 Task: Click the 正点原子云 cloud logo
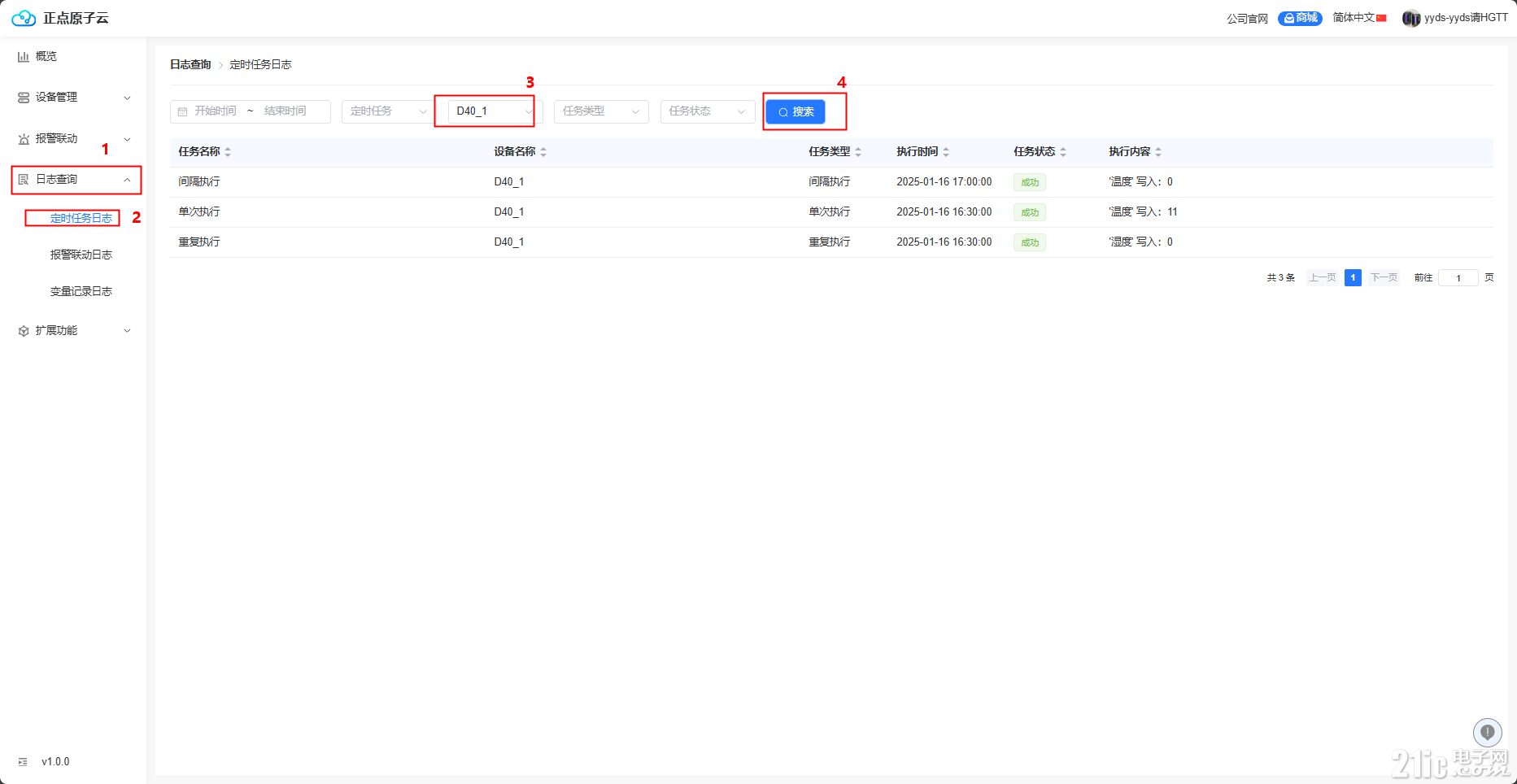click(24, 18)
